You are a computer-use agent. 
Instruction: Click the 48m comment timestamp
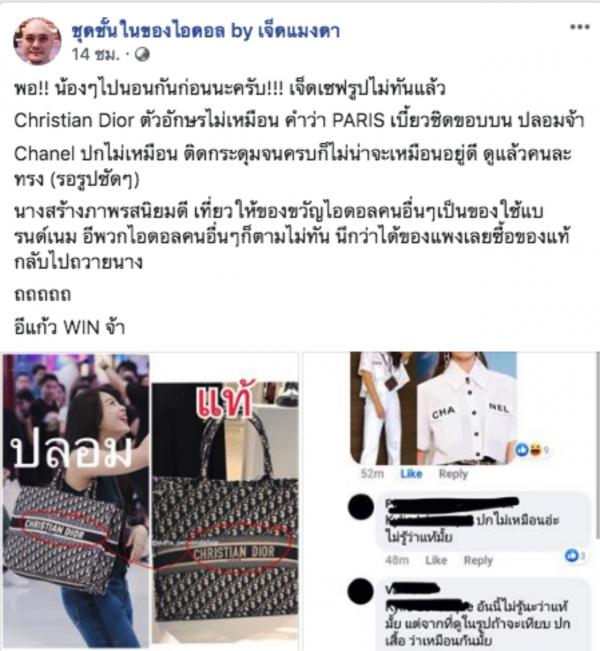point(397,560)
